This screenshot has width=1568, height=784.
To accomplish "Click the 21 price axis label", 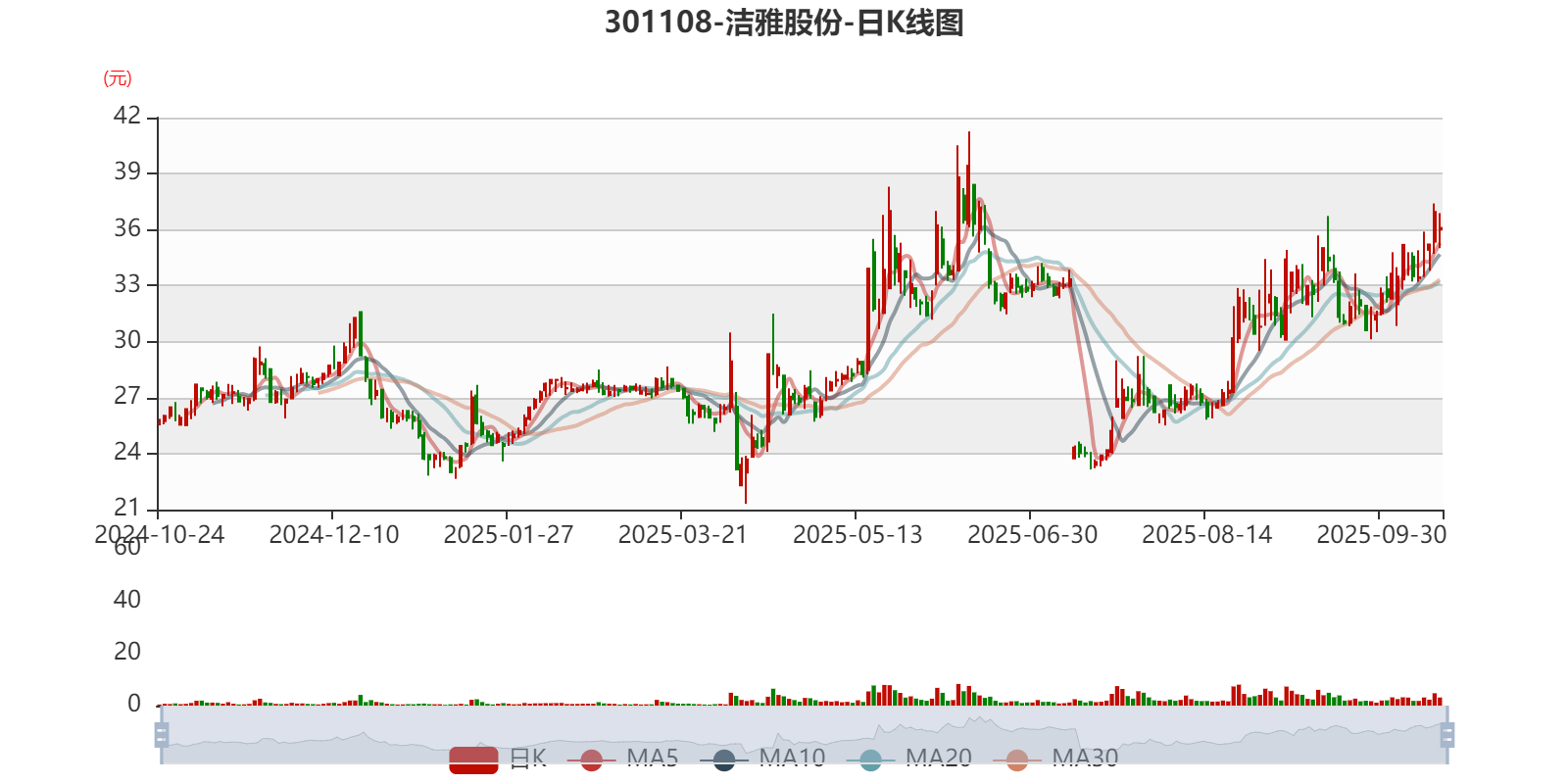I will pyautogui.click(x=127, y=508).
